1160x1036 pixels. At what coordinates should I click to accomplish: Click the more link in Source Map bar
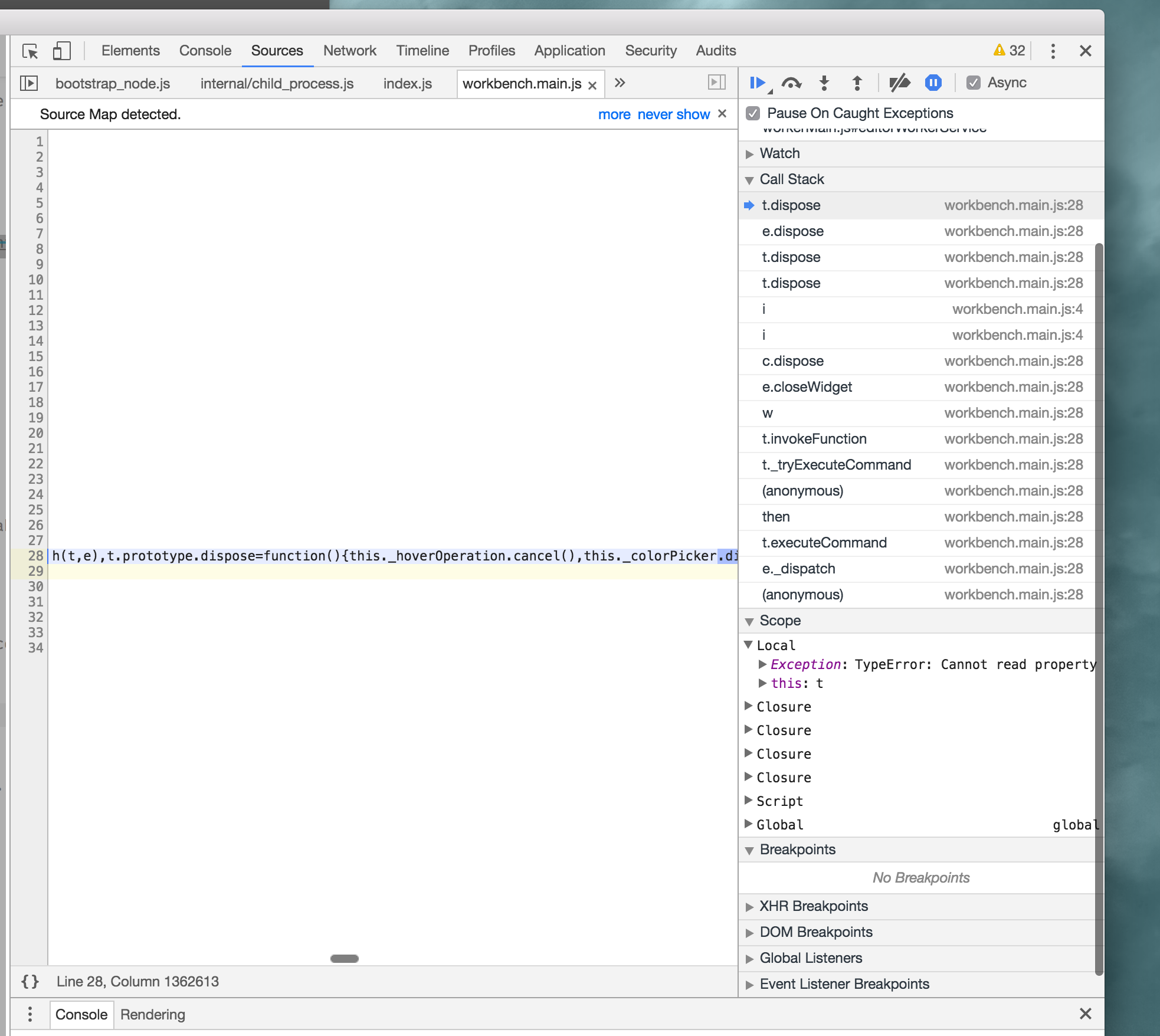pos(614,114)
